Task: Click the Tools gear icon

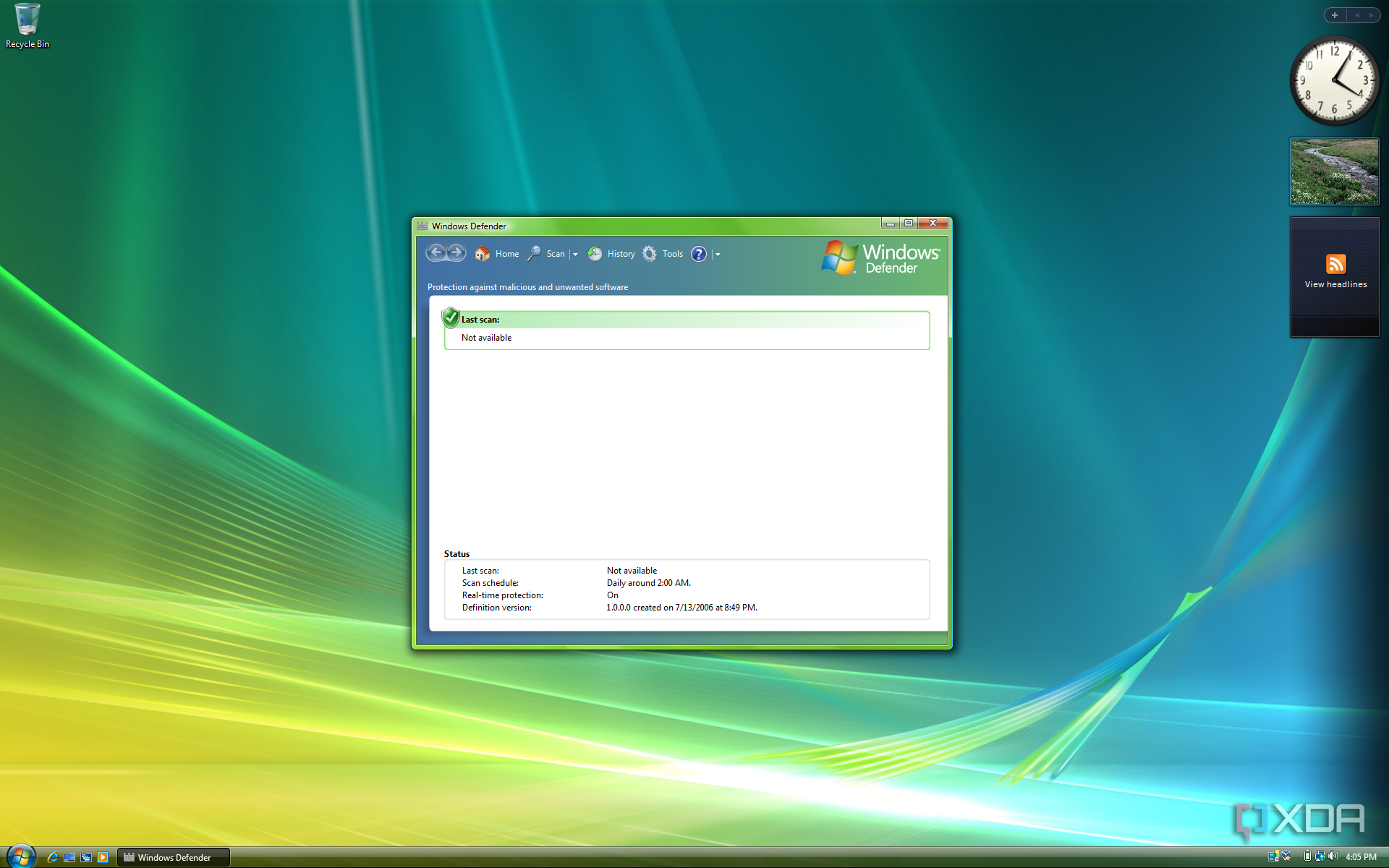Action: click(650, 254)
